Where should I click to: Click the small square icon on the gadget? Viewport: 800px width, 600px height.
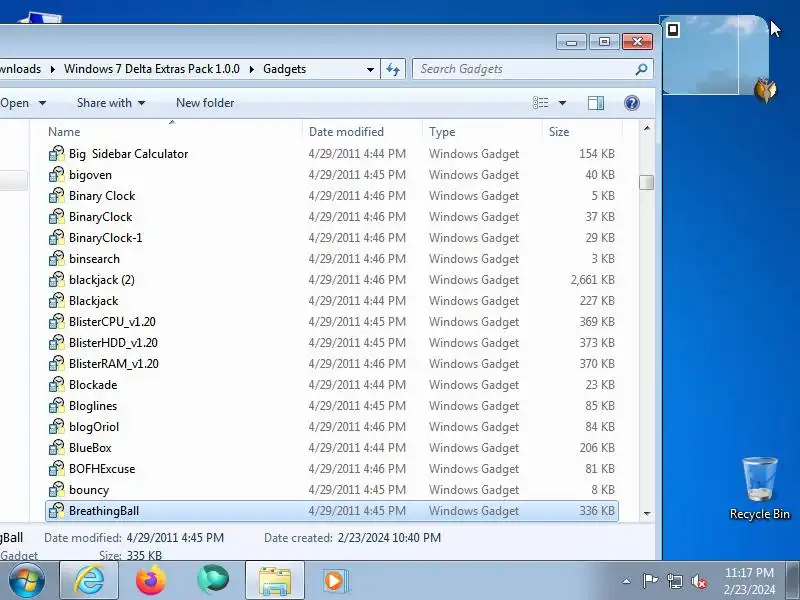[673, 30]
